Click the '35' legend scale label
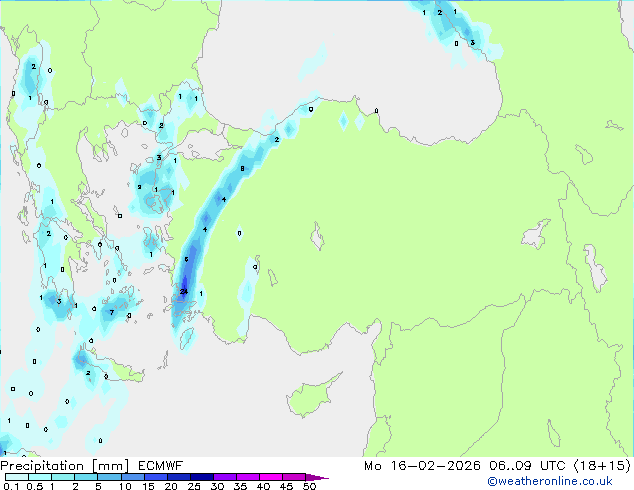634x490 pixels. (x=240, y=486)
